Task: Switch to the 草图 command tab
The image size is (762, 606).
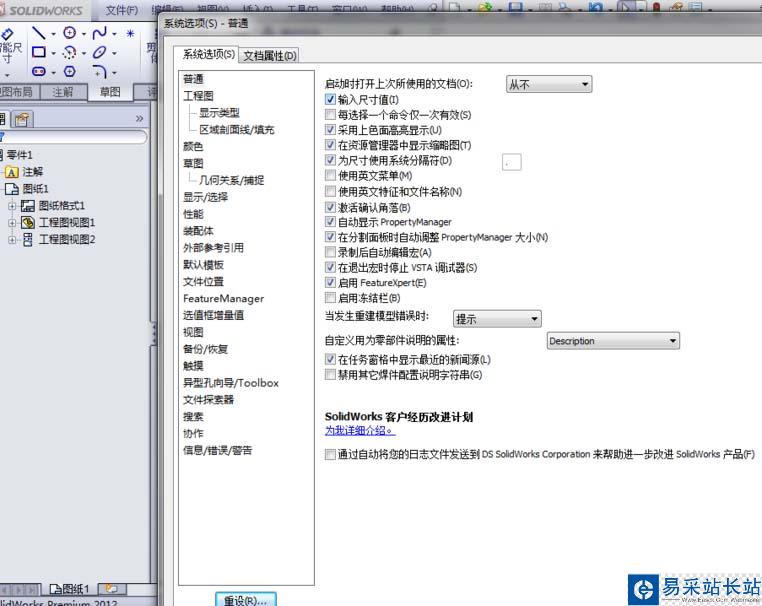Action: point(110,92)
